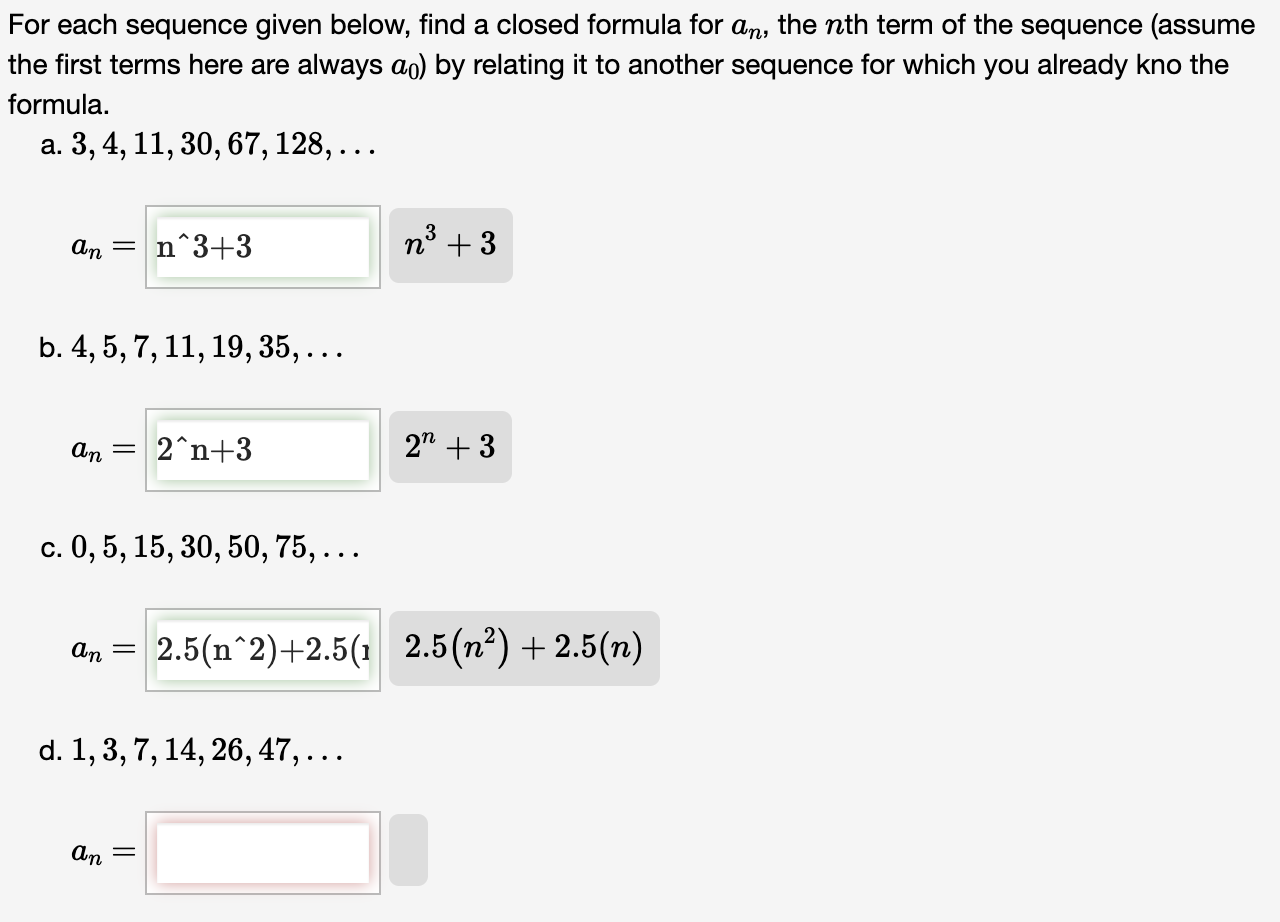The height and width of the screenshot is (922, 1280).
Task: Click the answer field containing 2^n+3
Action: 262,449
